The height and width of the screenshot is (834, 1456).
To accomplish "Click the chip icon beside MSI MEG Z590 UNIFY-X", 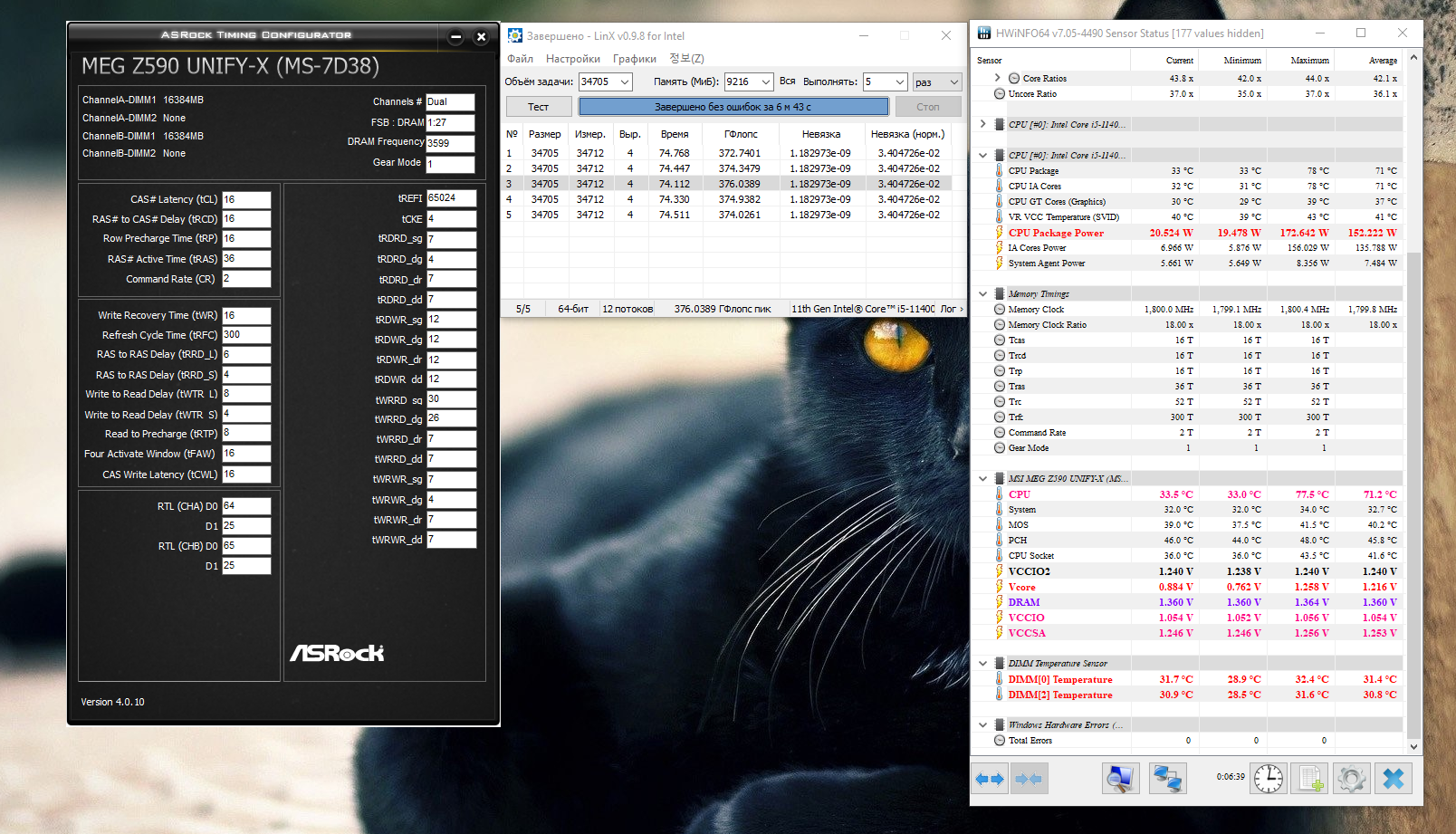I will tap(1000, 478).
